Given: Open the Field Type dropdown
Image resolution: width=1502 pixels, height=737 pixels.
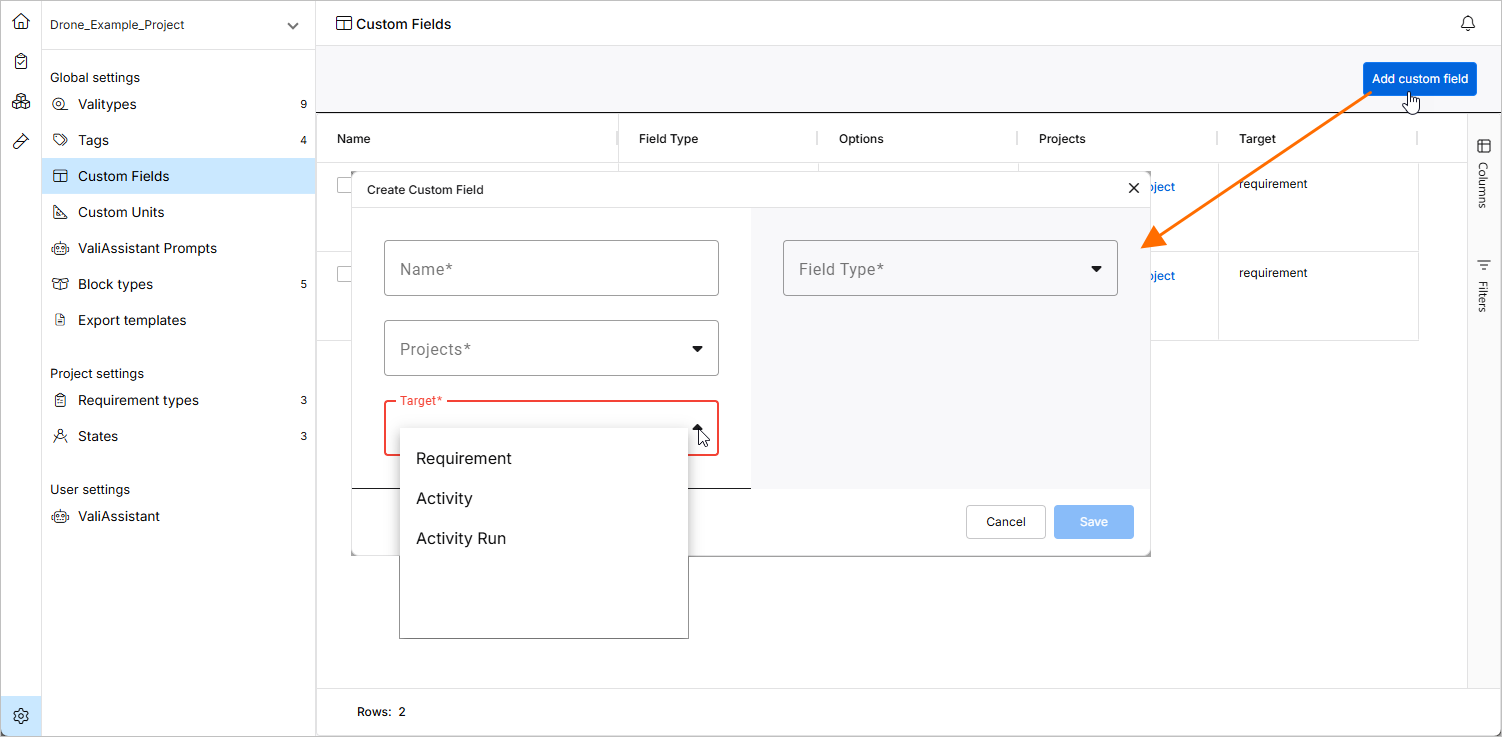Looking at the screenshot, I should (x=950, y=268).
